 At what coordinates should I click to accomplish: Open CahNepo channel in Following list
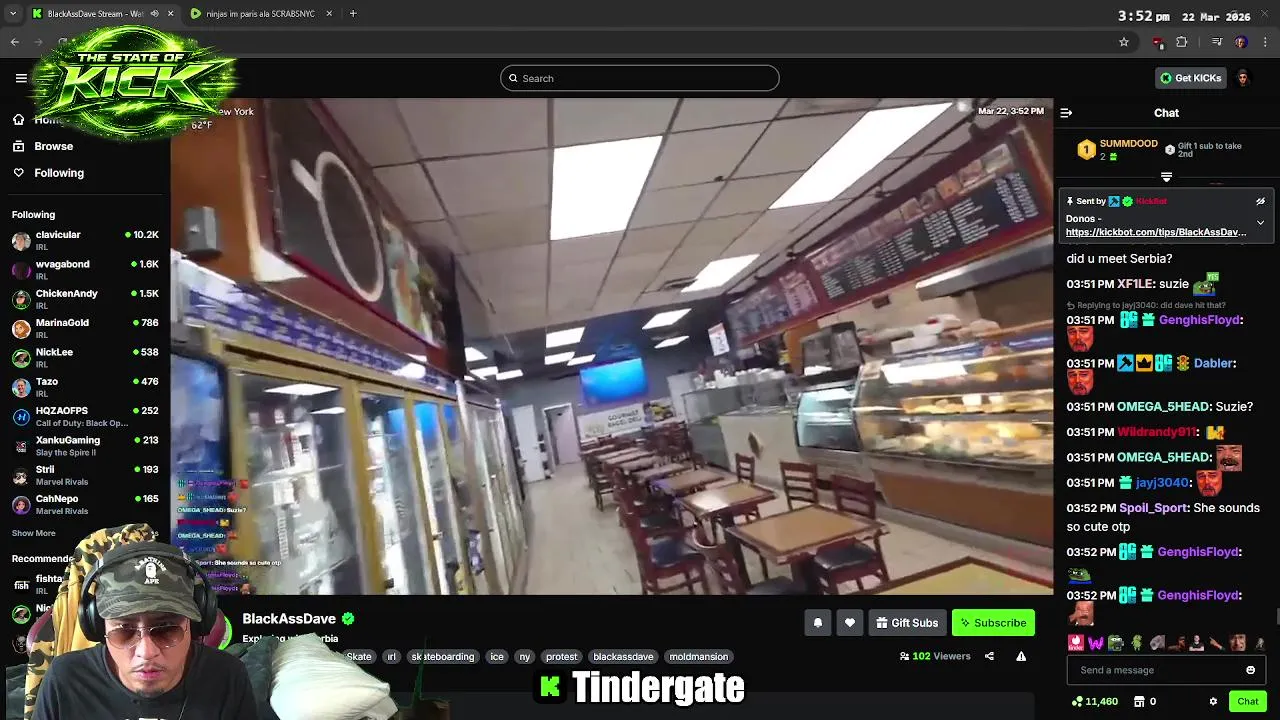point(85,505)
